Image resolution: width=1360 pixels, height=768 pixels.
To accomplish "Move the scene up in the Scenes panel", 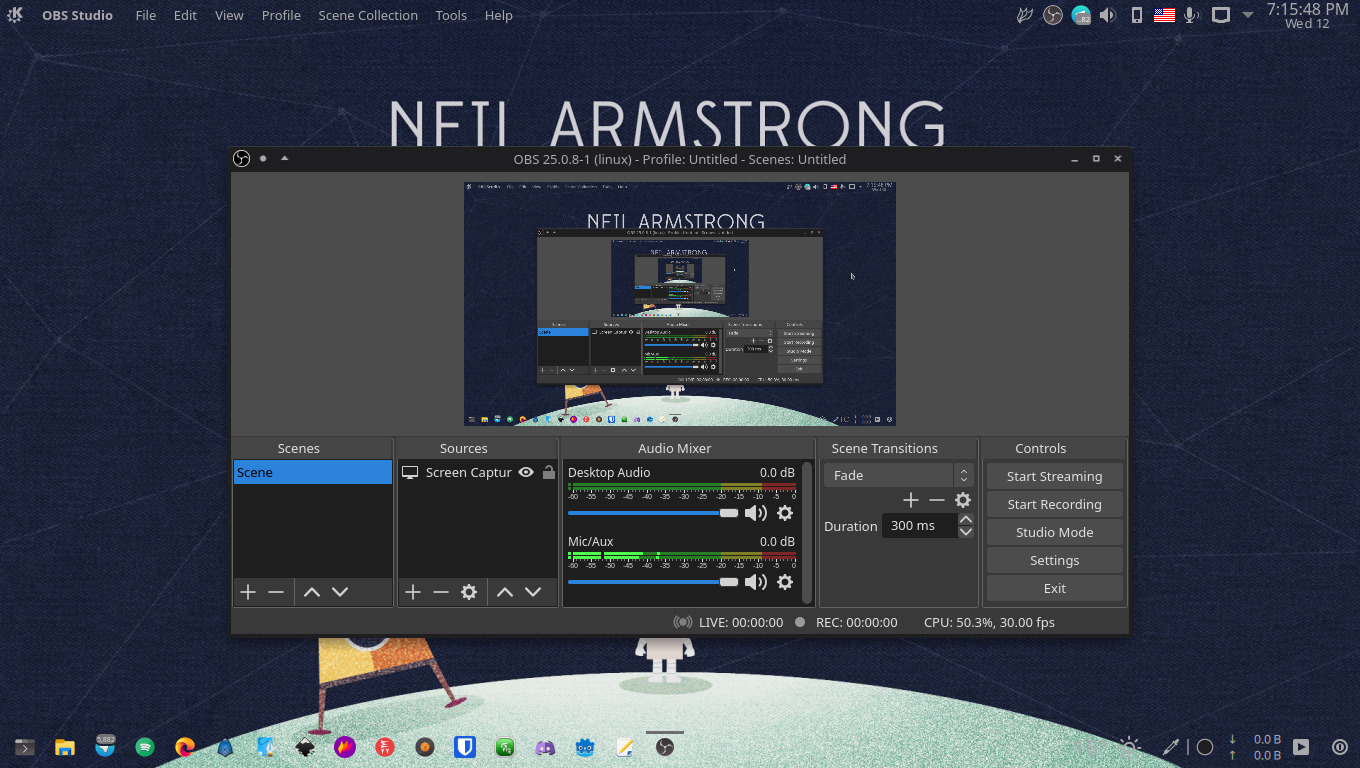I will point(312,592).
